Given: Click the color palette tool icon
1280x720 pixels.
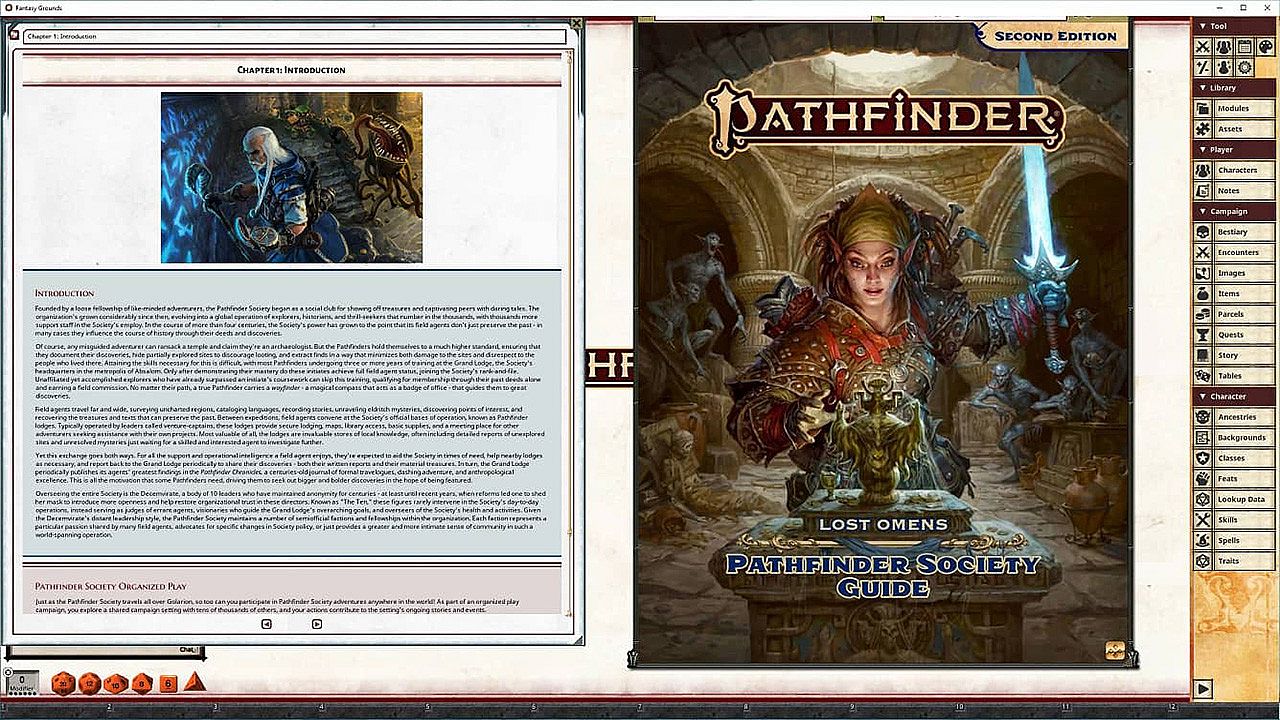Looking at the screenshot, I should [1266, 46].
